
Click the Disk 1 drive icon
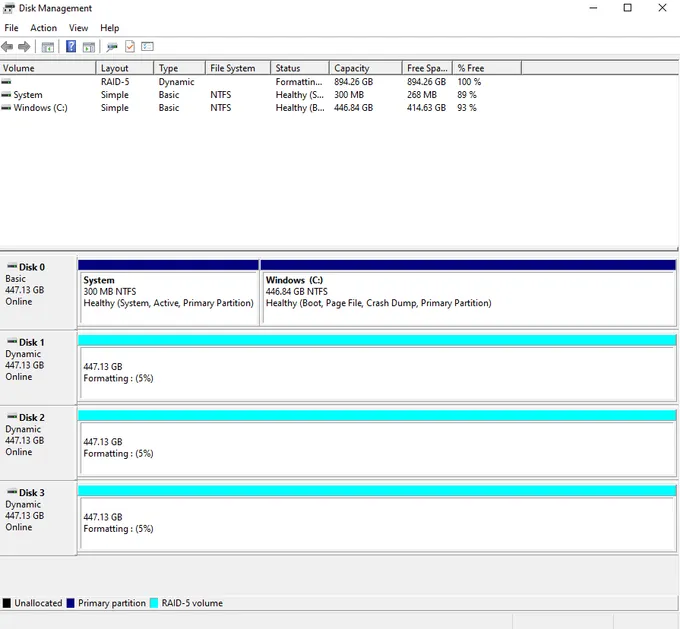(13, 341)
